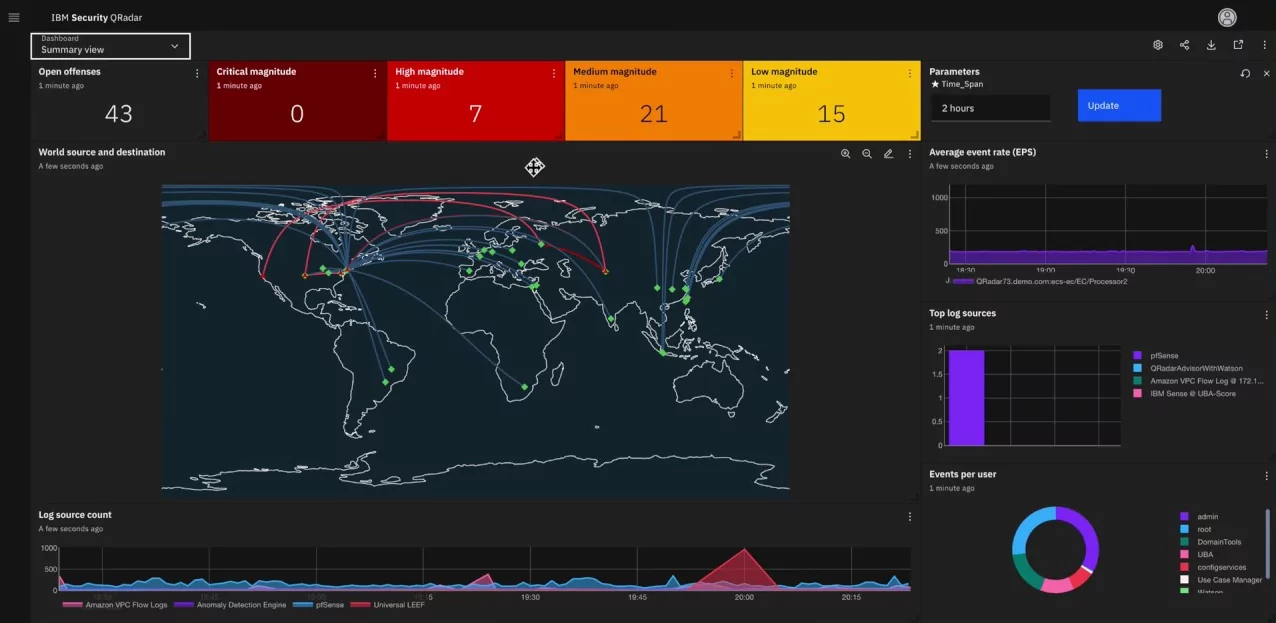Click the blue Update button
The image size is (1276, 623).
tap(1119, 105)
